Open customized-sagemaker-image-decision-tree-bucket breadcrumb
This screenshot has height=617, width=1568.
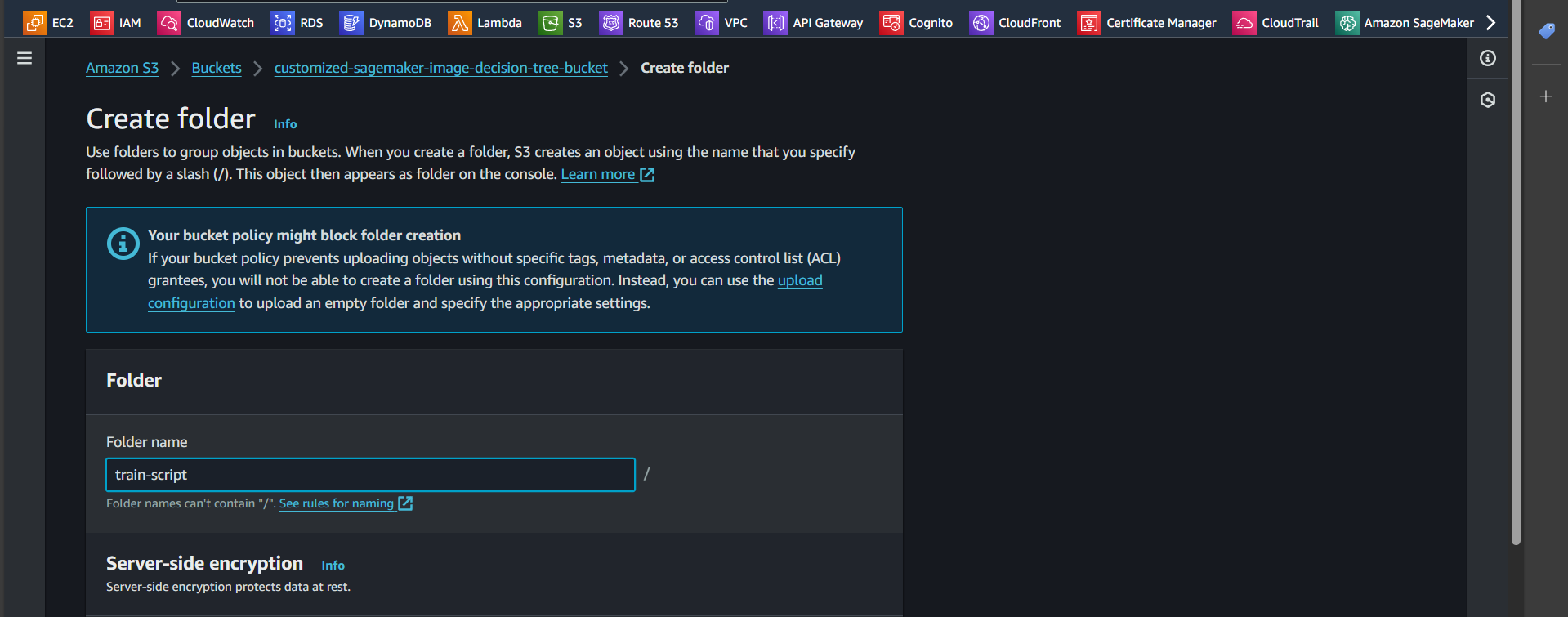440,68
